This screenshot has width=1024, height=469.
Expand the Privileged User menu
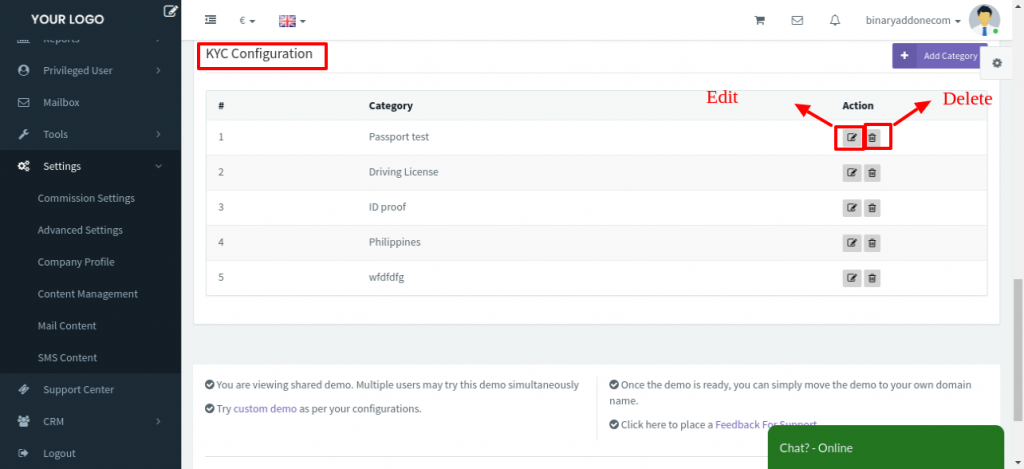91,71
